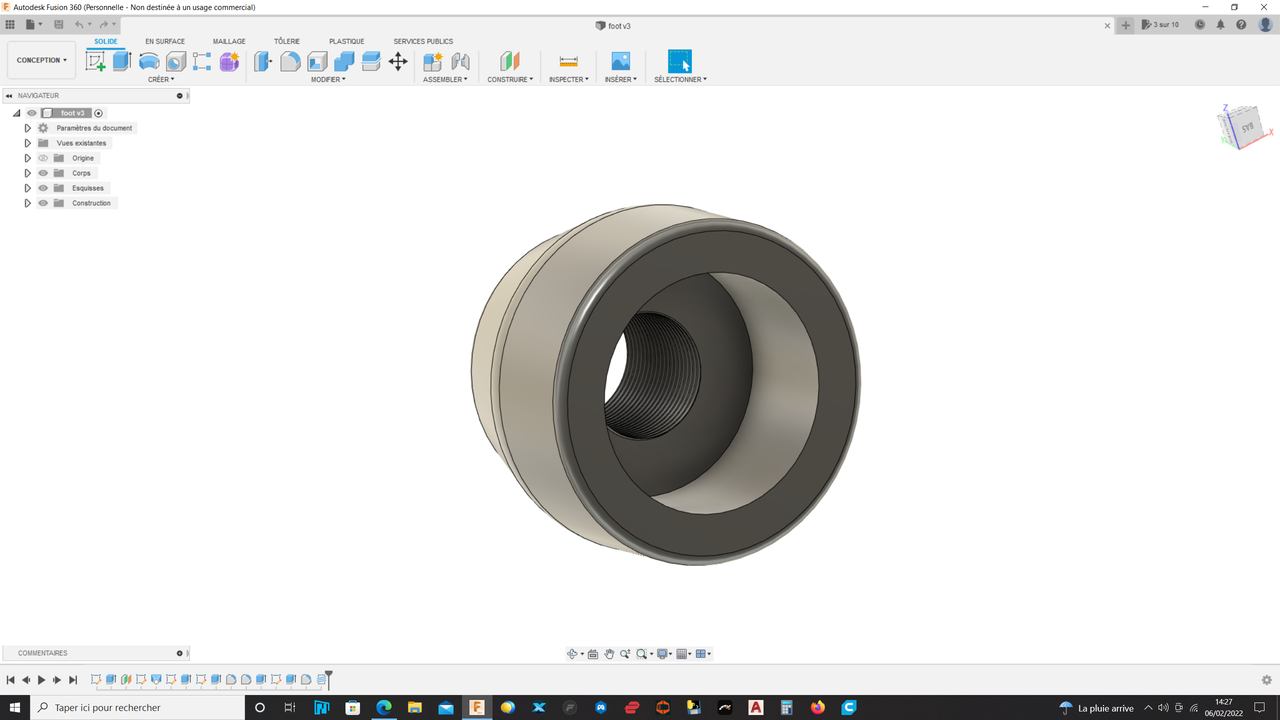Open the Help question mark menu

click(1241, 25)
